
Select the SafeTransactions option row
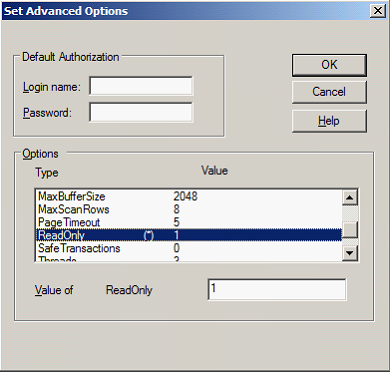pyautogui.click(x=188, y=248)
